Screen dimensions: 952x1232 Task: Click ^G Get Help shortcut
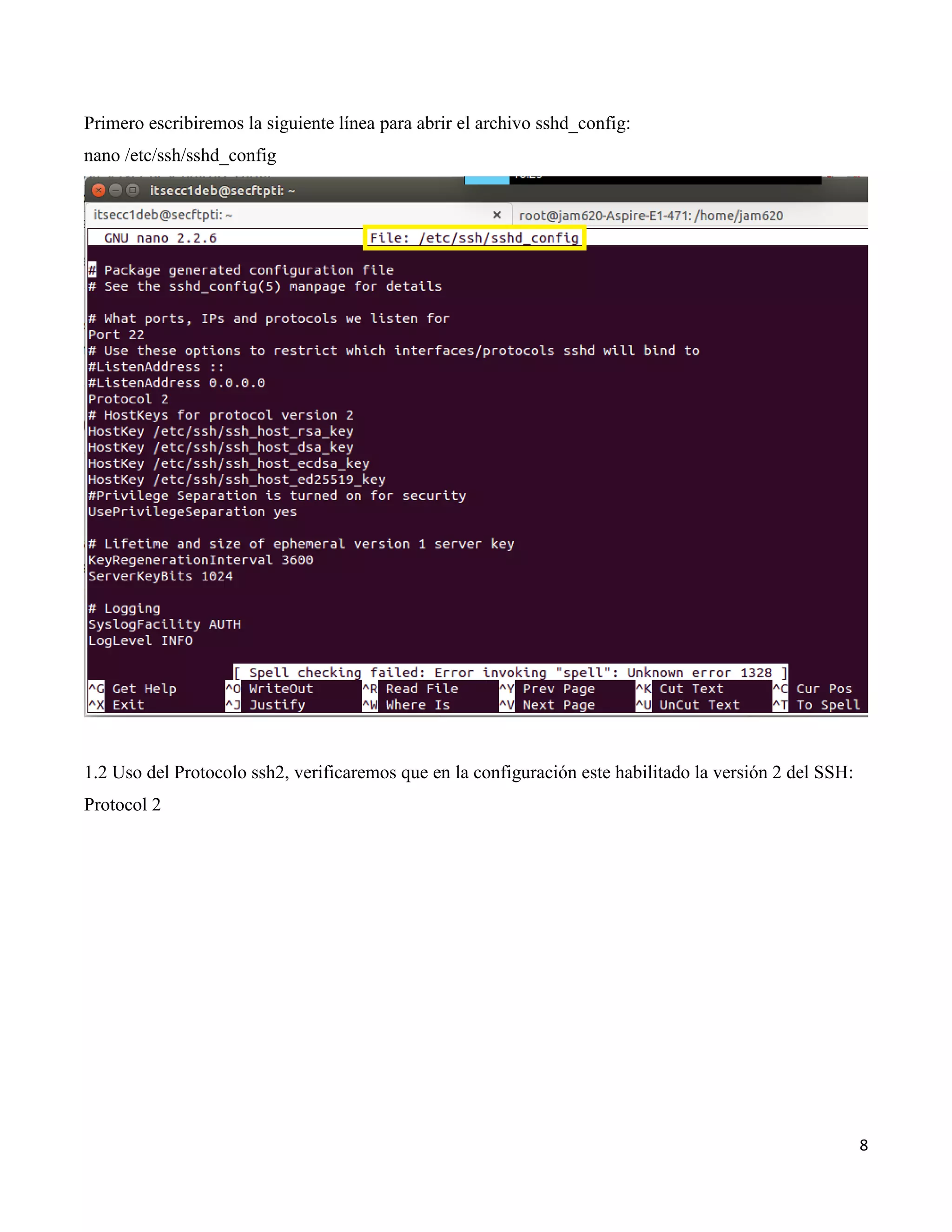132,689
